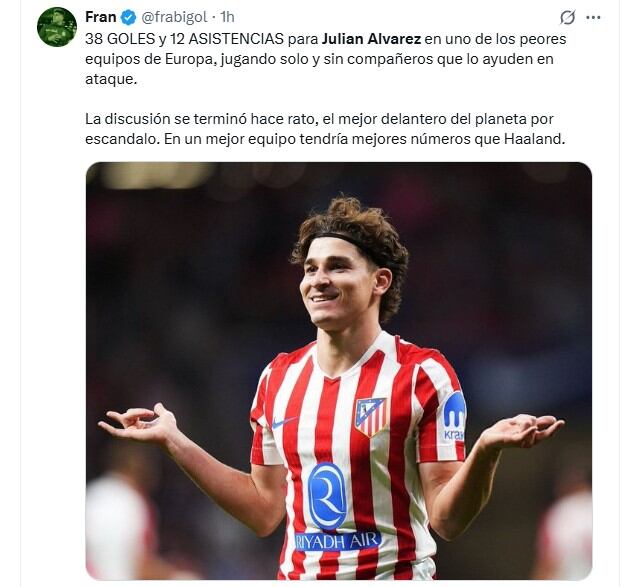Click the word Haaland in the tweet

pyautogui.click(x=534, y=139)
